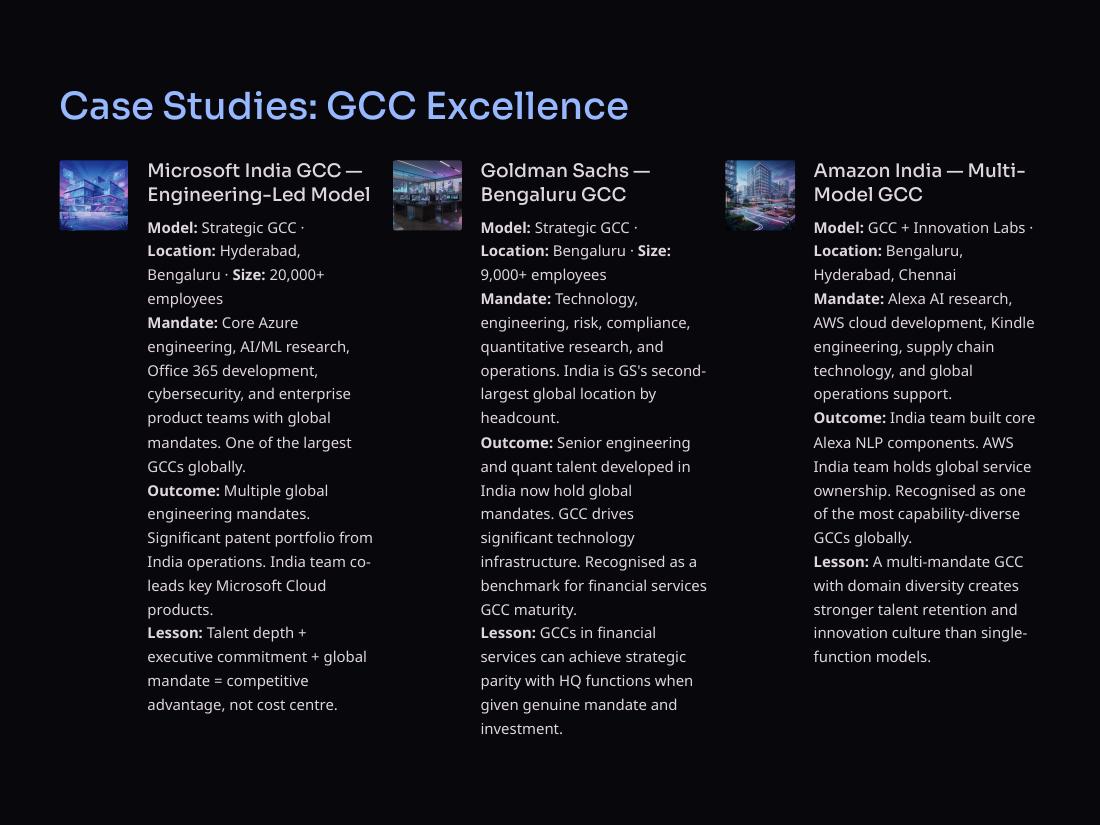The width and height of the screenshot is (1100, 825).
Task: Select 'Location: Hyderabad,' in Microsoft card
Action: pos(224,251)
